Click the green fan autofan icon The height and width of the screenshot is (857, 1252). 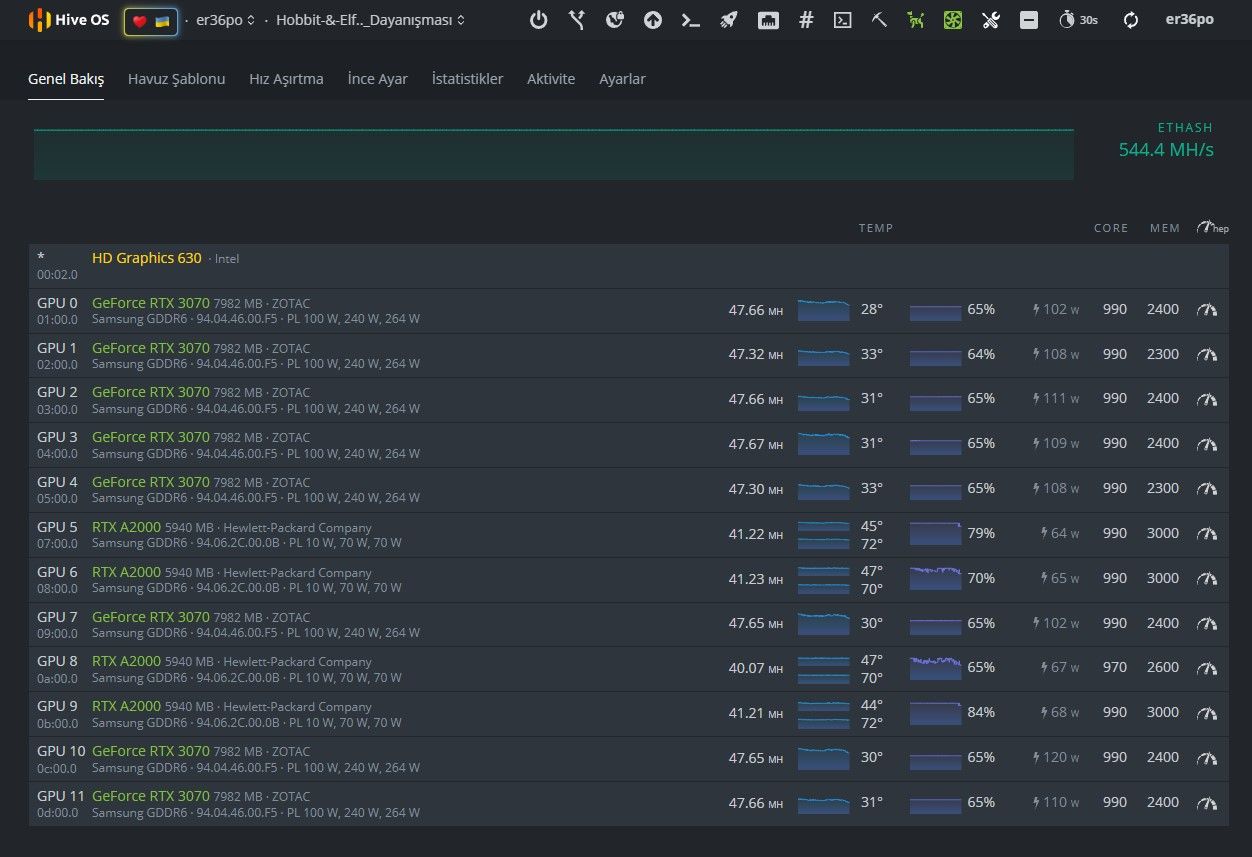pos(953,19)
